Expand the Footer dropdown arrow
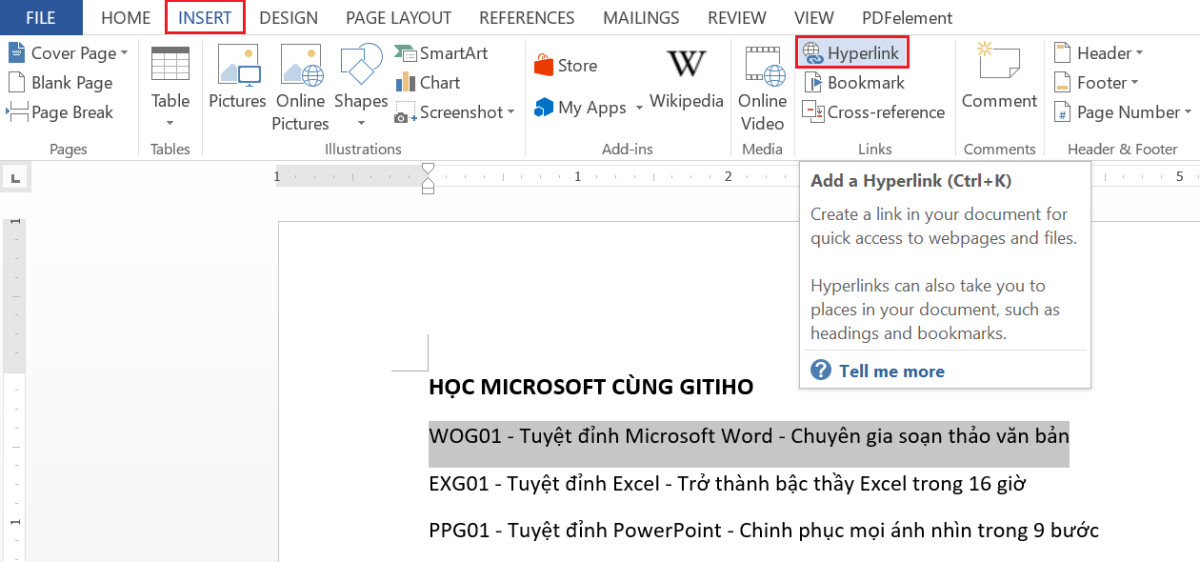 click(x=1135, y=83)
